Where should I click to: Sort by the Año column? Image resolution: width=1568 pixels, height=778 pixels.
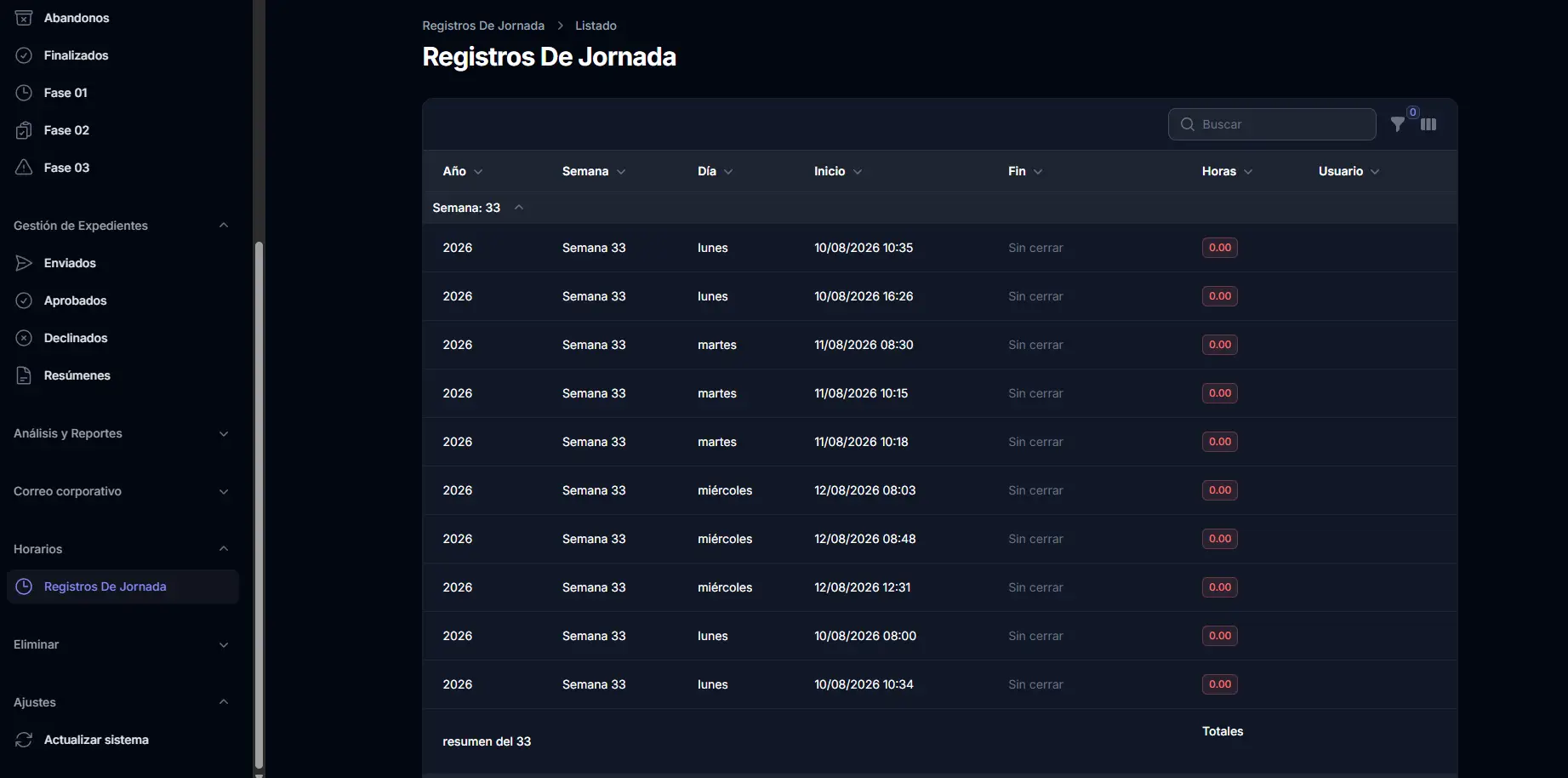coord(463,171)
